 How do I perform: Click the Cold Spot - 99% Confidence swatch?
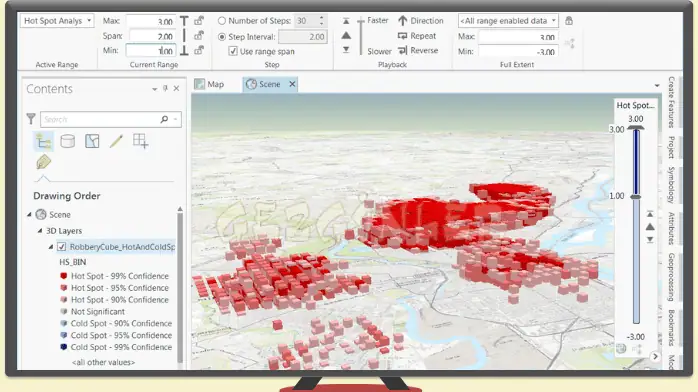(x=64, y=347)
